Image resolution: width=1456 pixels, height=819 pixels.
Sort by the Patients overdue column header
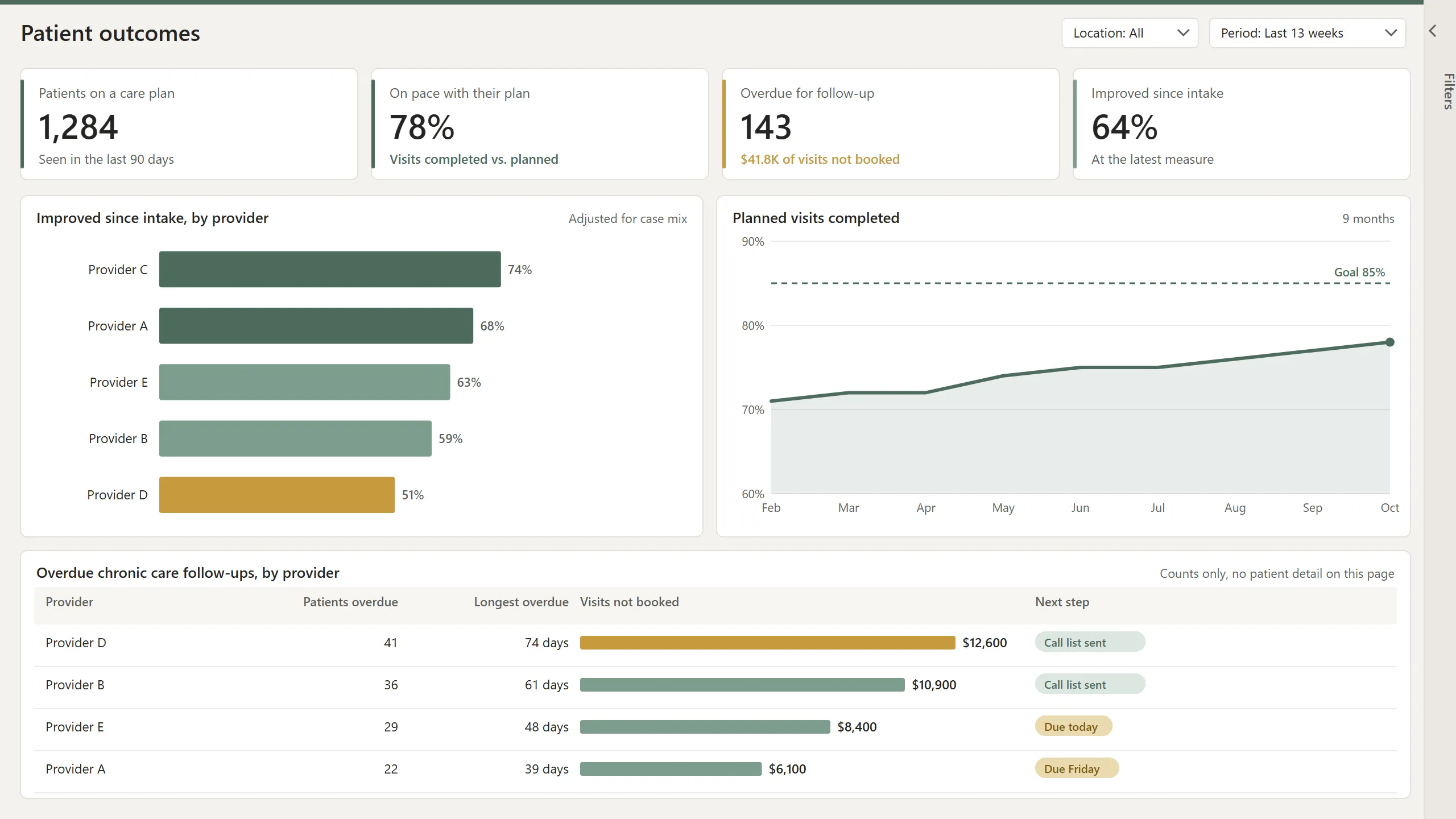(x=350, y=602)
